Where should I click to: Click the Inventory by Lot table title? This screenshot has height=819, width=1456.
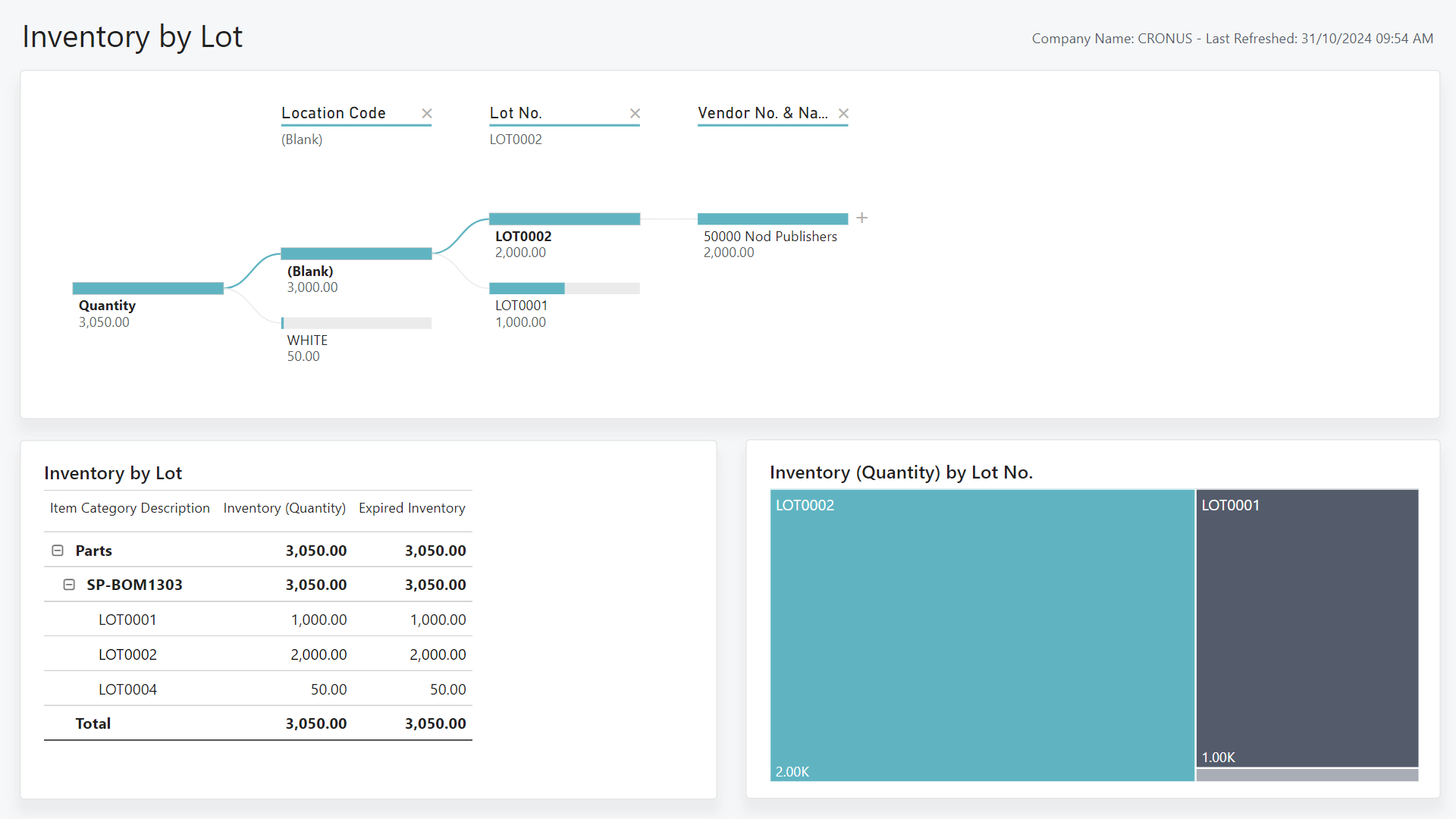[x=112, y=472]
